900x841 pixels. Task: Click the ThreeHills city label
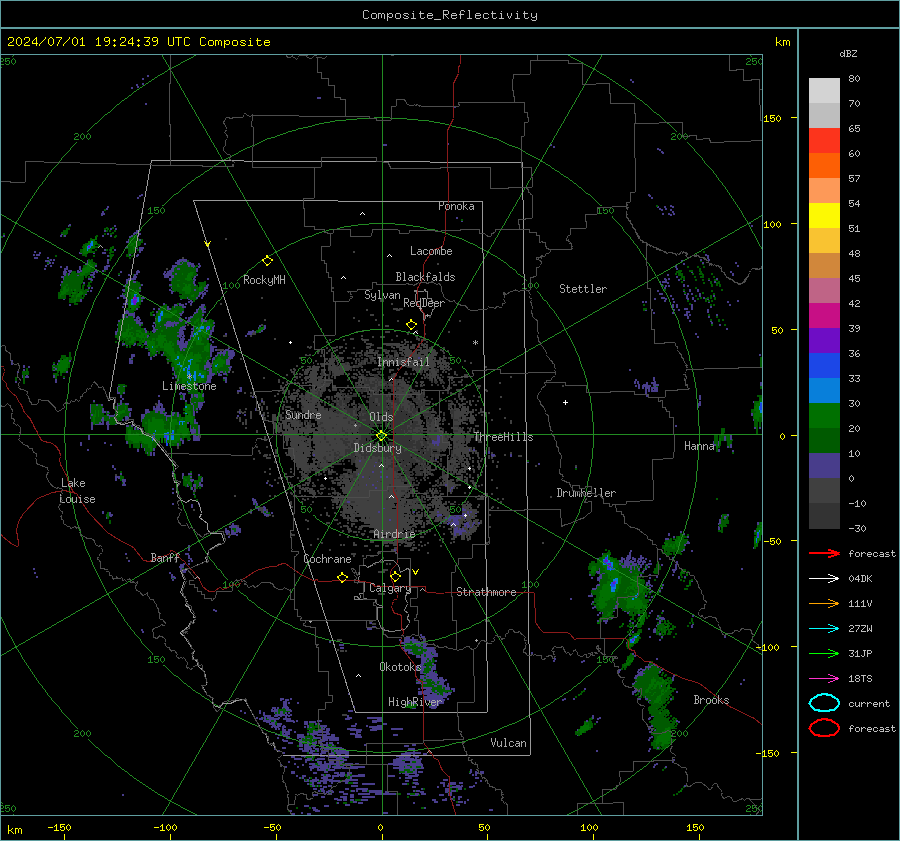tap(503, 437)
